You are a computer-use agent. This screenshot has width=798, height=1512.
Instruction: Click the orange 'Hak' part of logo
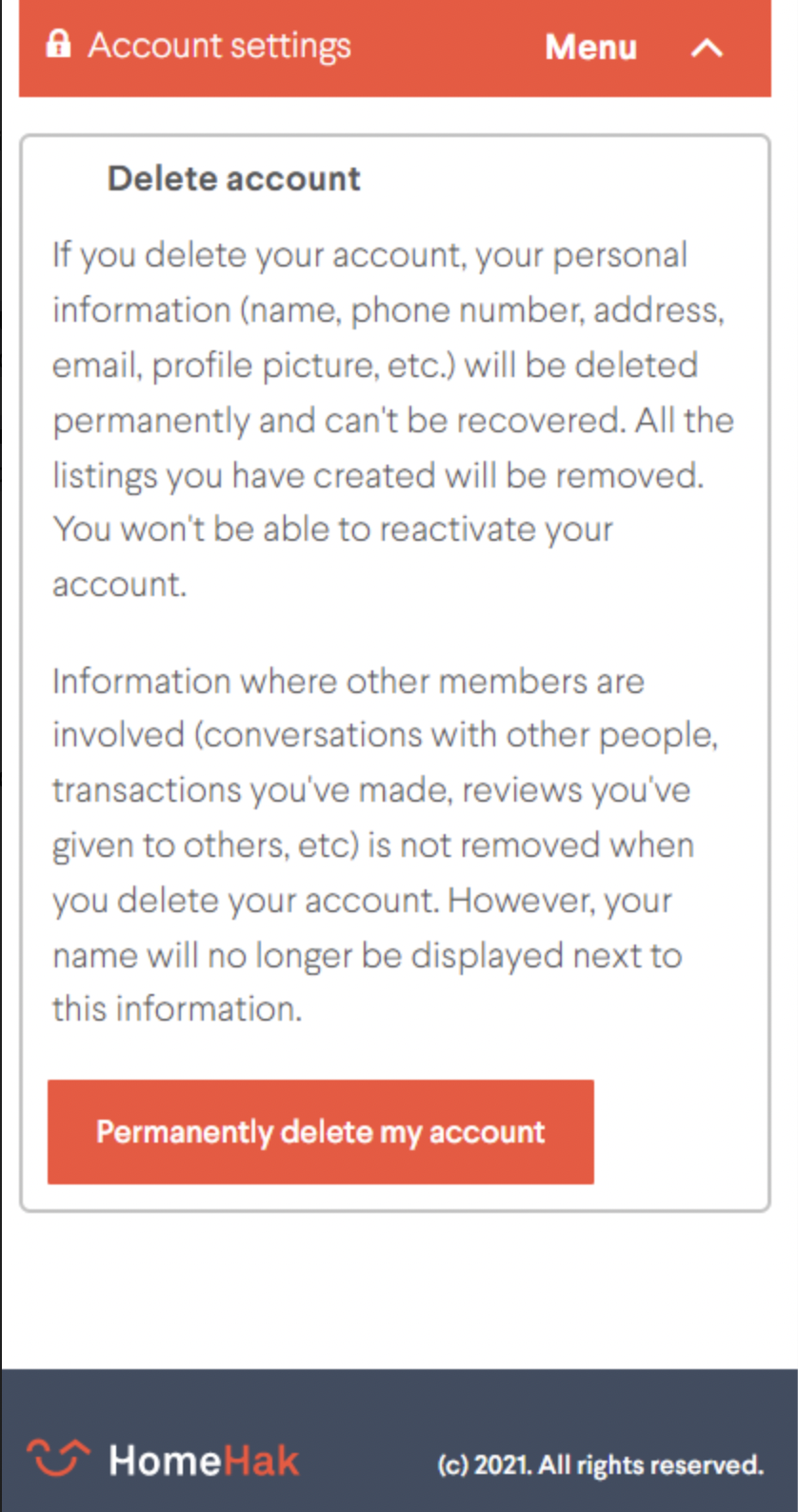point(262,1461)
